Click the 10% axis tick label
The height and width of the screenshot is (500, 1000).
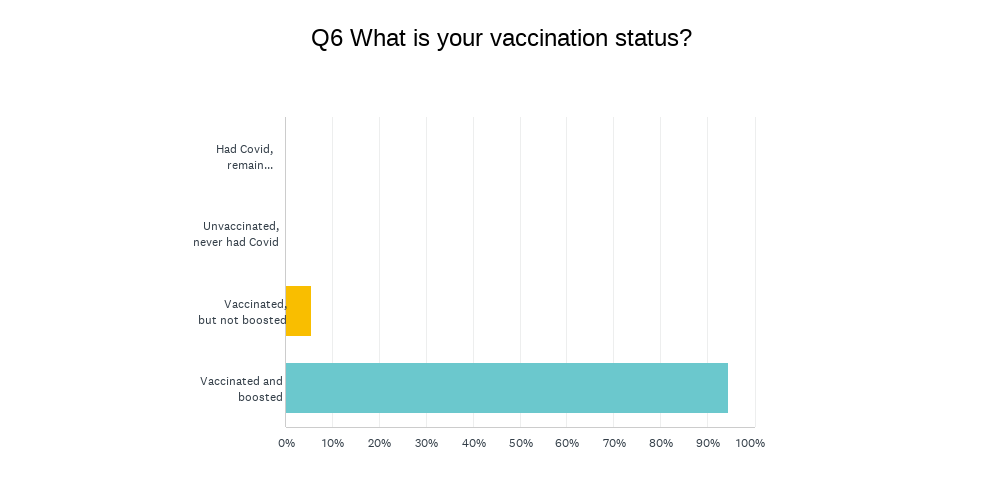click(332, 443)
